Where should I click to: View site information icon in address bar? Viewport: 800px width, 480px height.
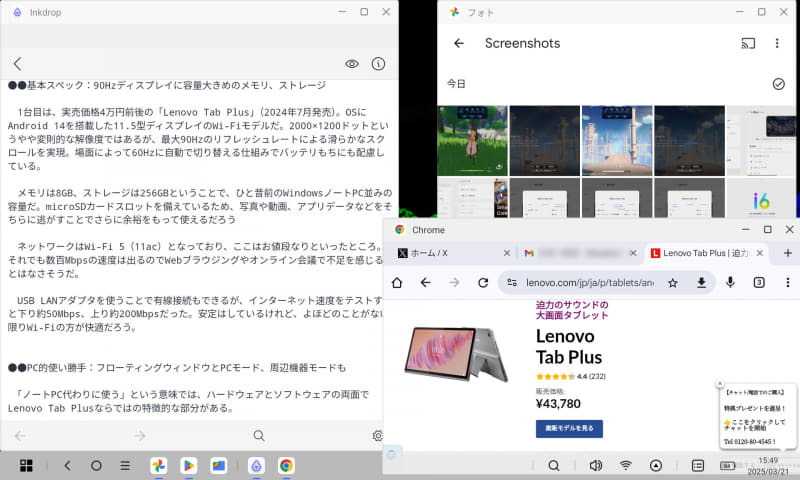(512, 283)
